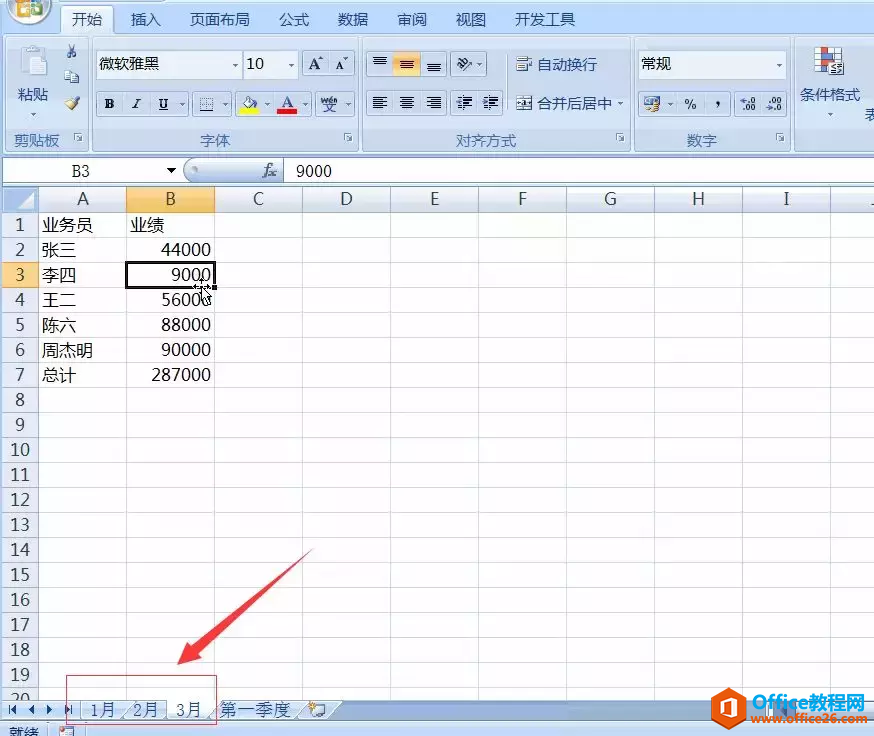This screenshot has width=874, height=736.
Task: Decrease indent
Action: [x=464, y=103]
